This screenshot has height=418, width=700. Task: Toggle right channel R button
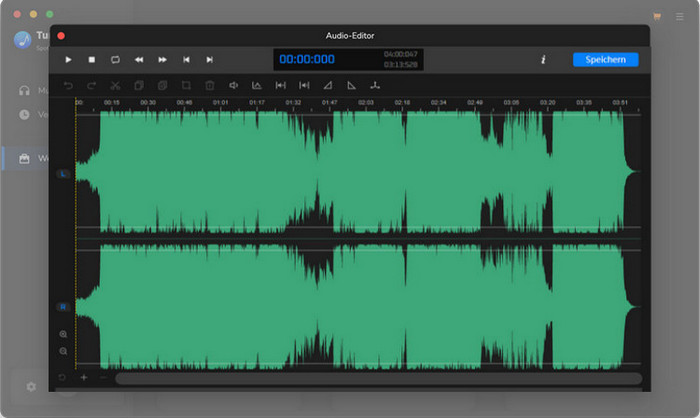(x=63, y=307)
